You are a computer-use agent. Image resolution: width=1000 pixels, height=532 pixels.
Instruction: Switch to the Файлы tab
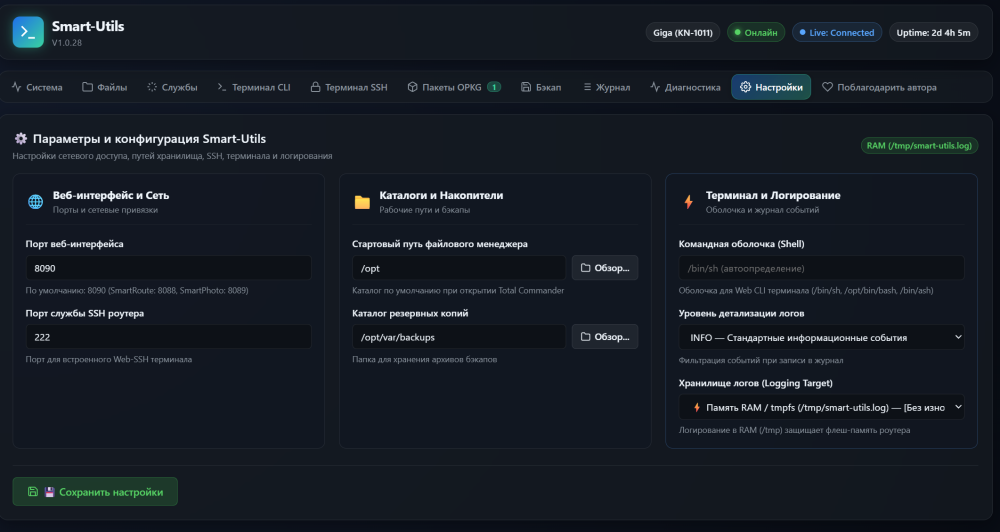(105, 87)
